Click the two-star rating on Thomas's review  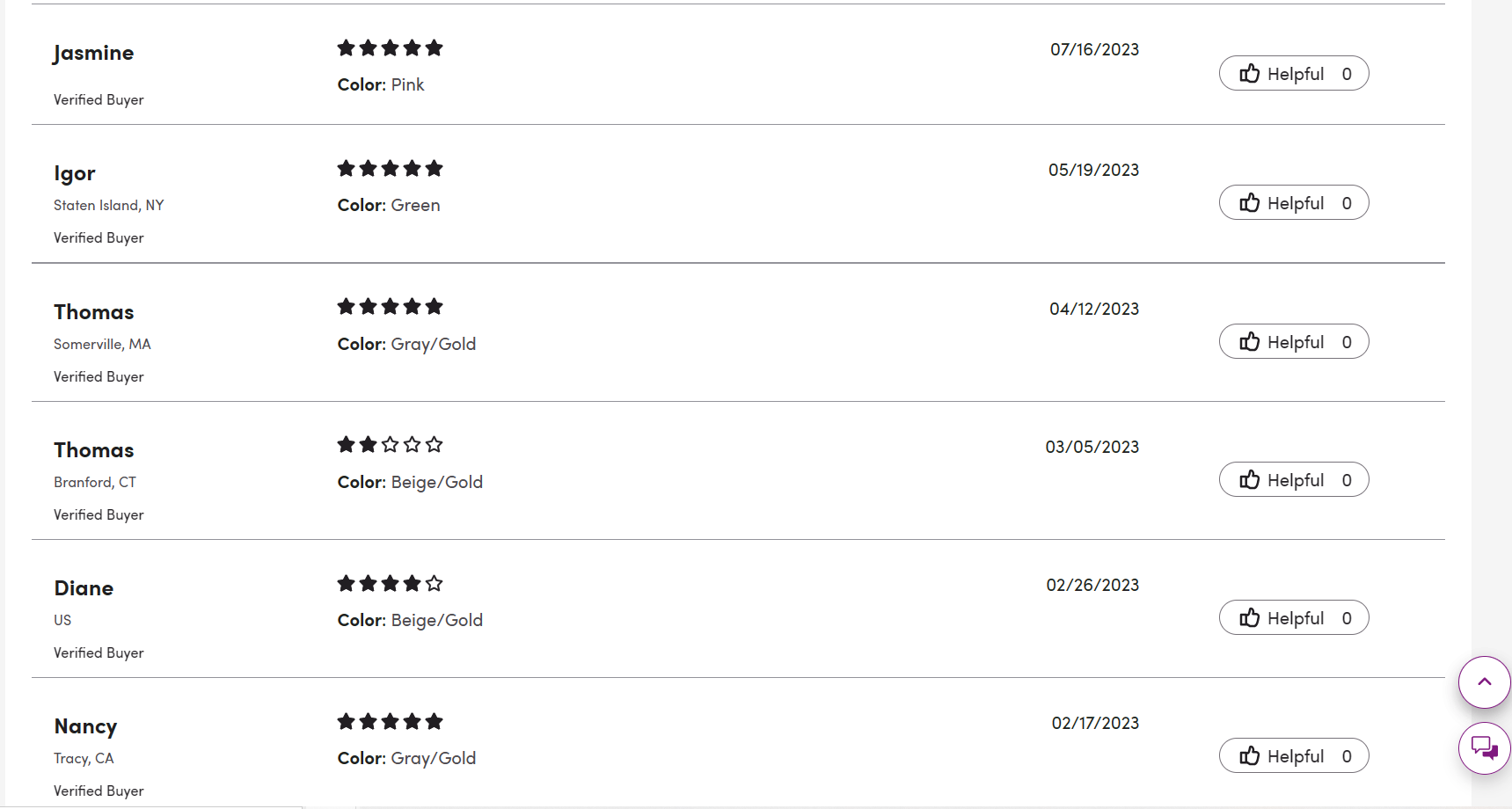390,445
